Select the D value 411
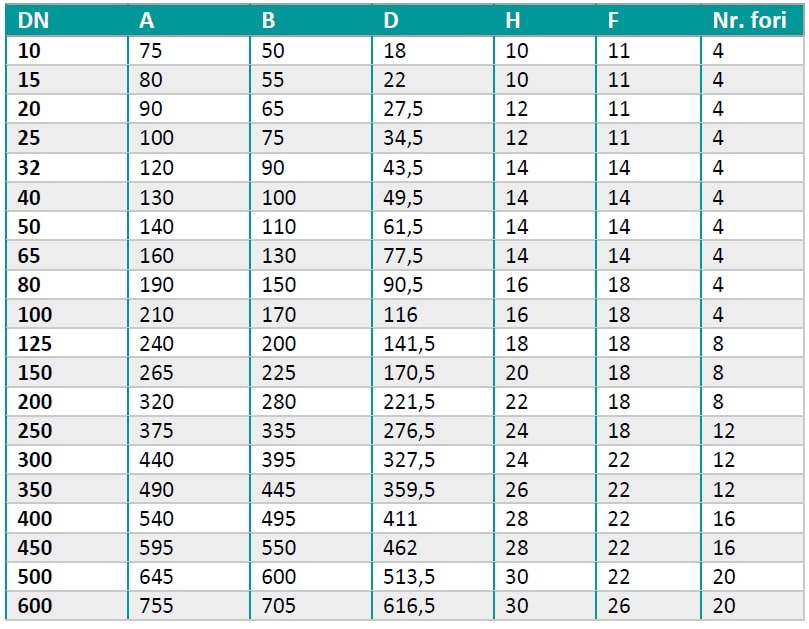 [400, 519]
